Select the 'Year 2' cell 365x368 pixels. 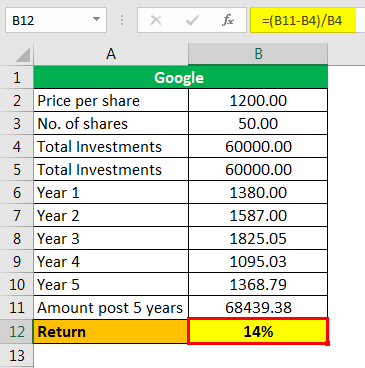111,215
